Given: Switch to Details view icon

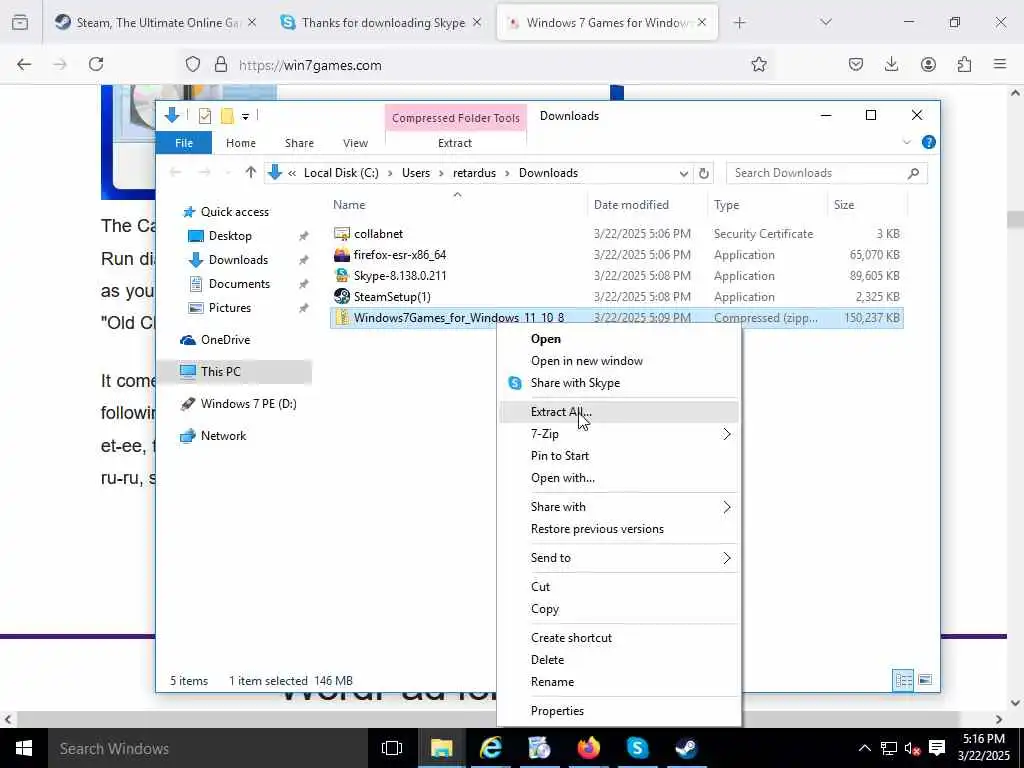Looking at the screenshot, I should [903, 680].
